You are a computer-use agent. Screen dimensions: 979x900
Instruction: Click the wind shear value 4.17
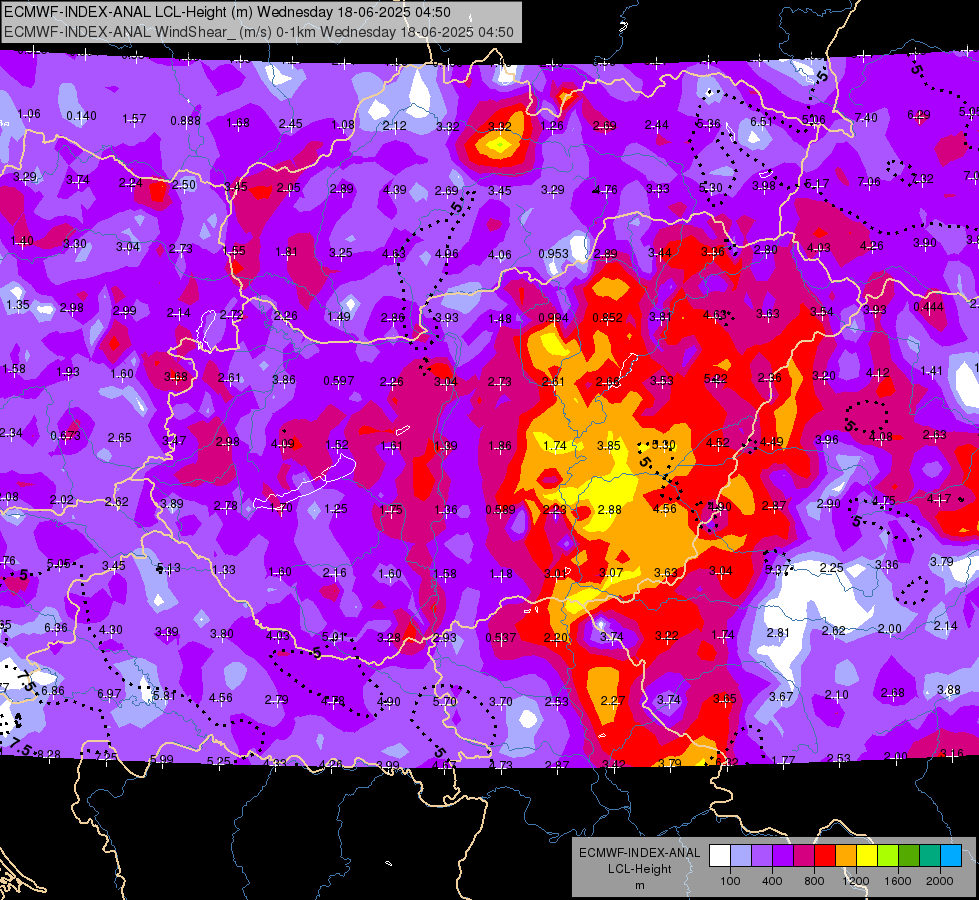click(938, 498)
